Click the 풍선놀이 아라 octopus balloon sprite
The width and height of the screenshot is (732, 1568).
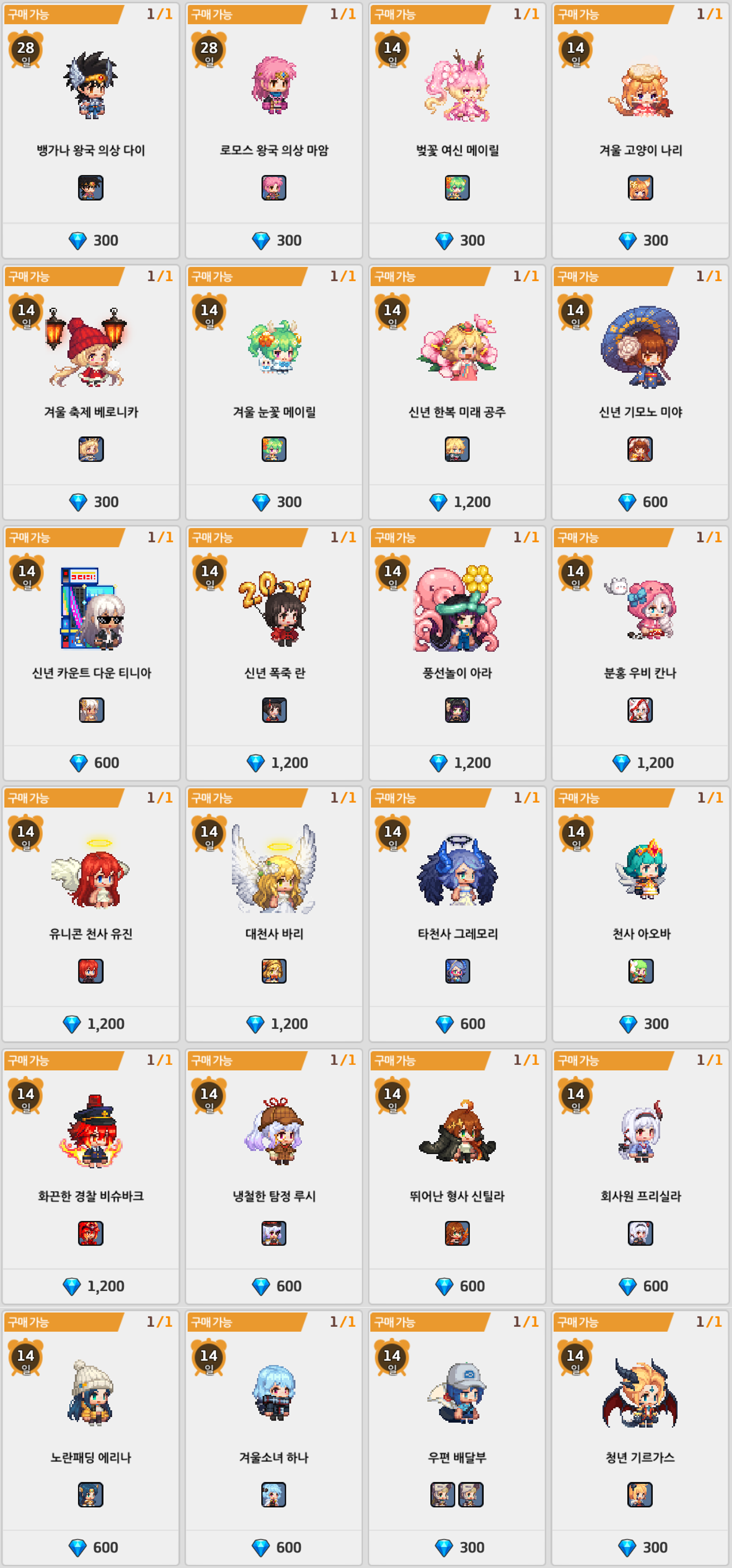pos(457,609)
